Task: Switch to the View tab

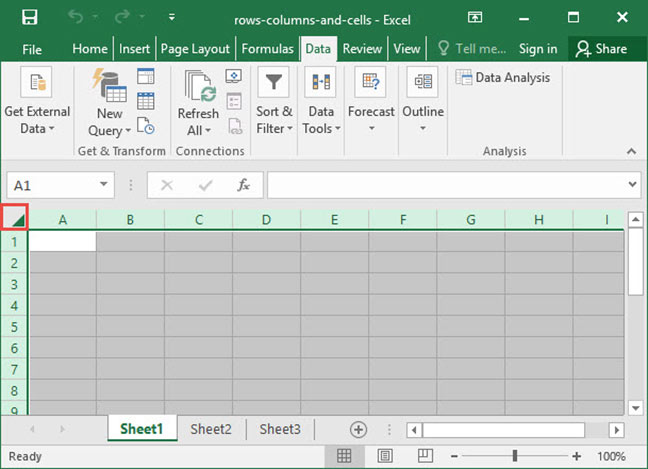Action: pos(407,49)
